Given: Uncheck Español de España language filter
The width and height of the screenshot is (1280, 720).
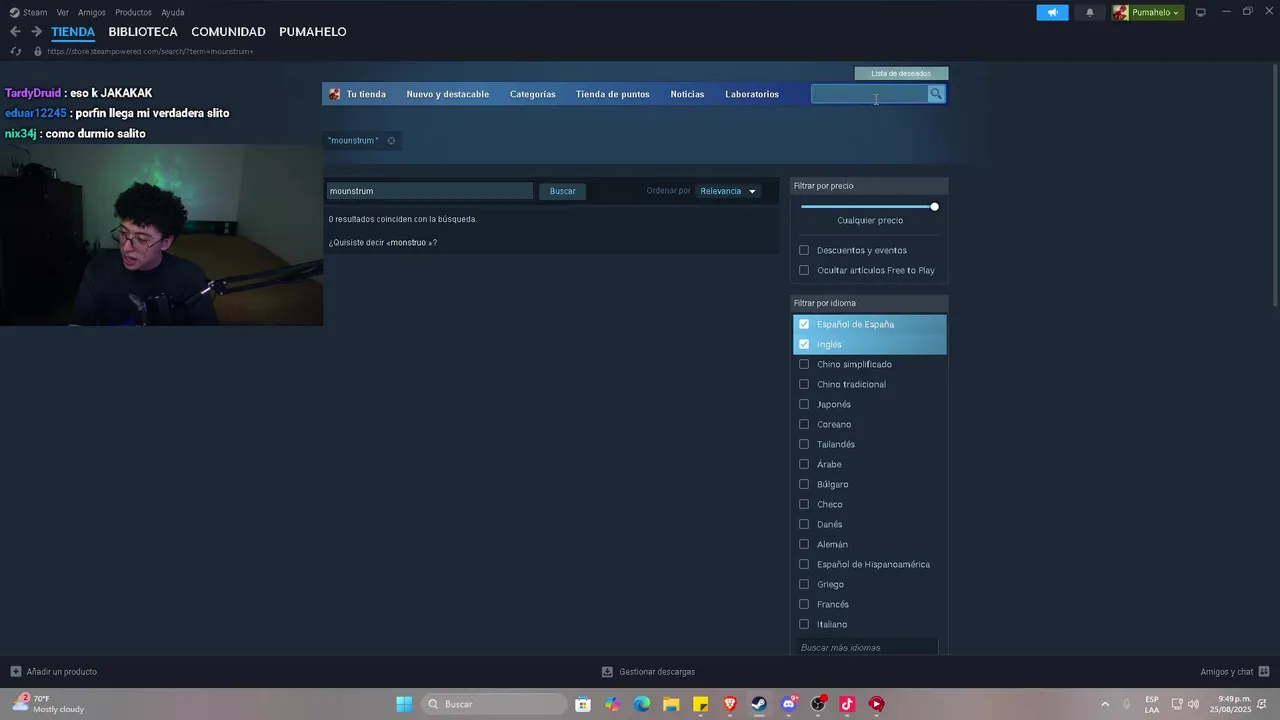Looking at the screenshot, I should point(804,324).
